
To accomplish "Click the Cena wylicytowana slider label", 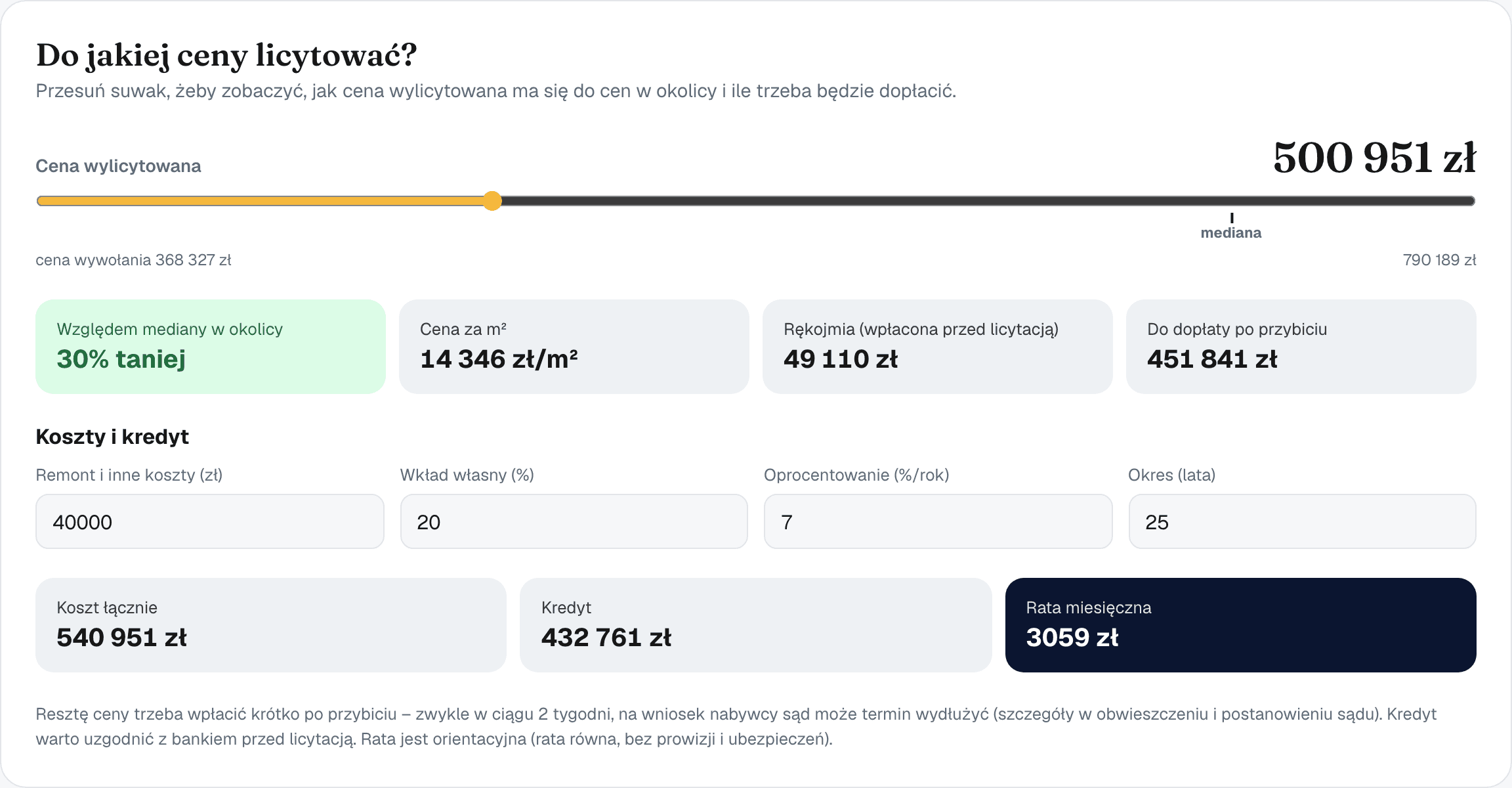I will (x=118, y=166).
